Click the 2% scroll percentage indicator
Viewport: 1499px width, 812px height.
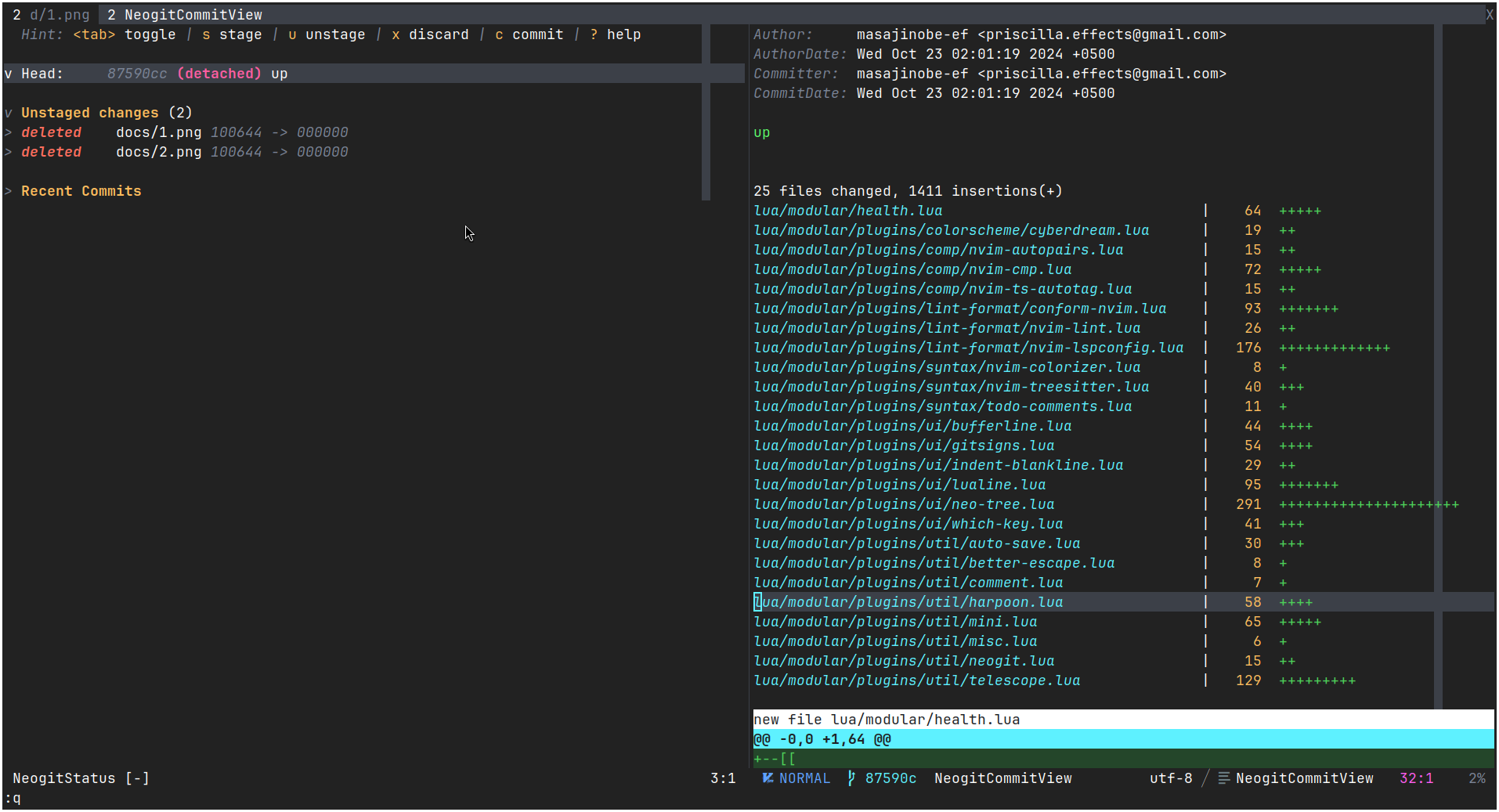pos(1477,778)
